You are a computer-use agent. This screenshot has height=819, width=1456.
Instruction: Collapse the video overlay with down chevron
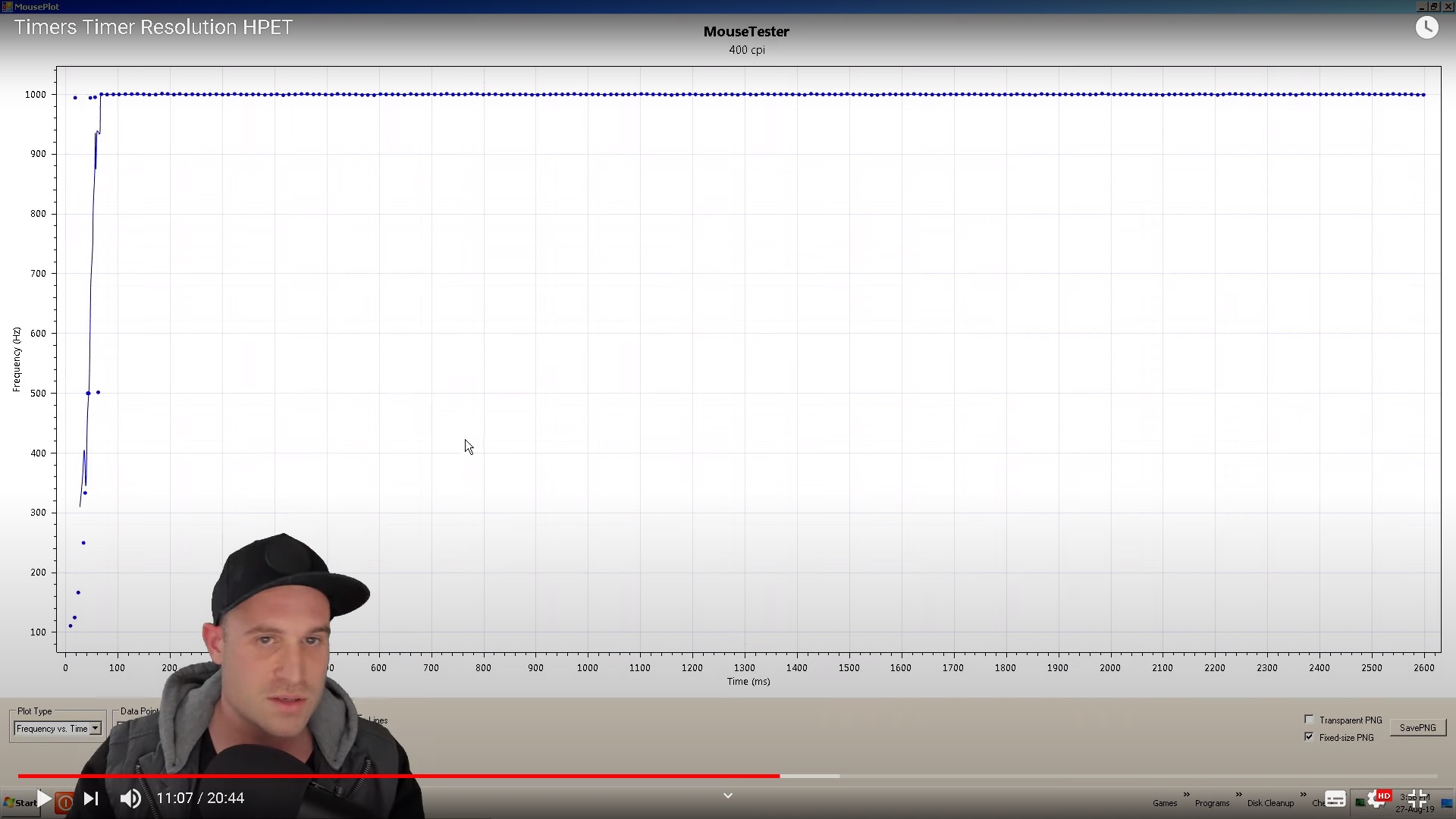pyautogui.click(x=727, y=795)
